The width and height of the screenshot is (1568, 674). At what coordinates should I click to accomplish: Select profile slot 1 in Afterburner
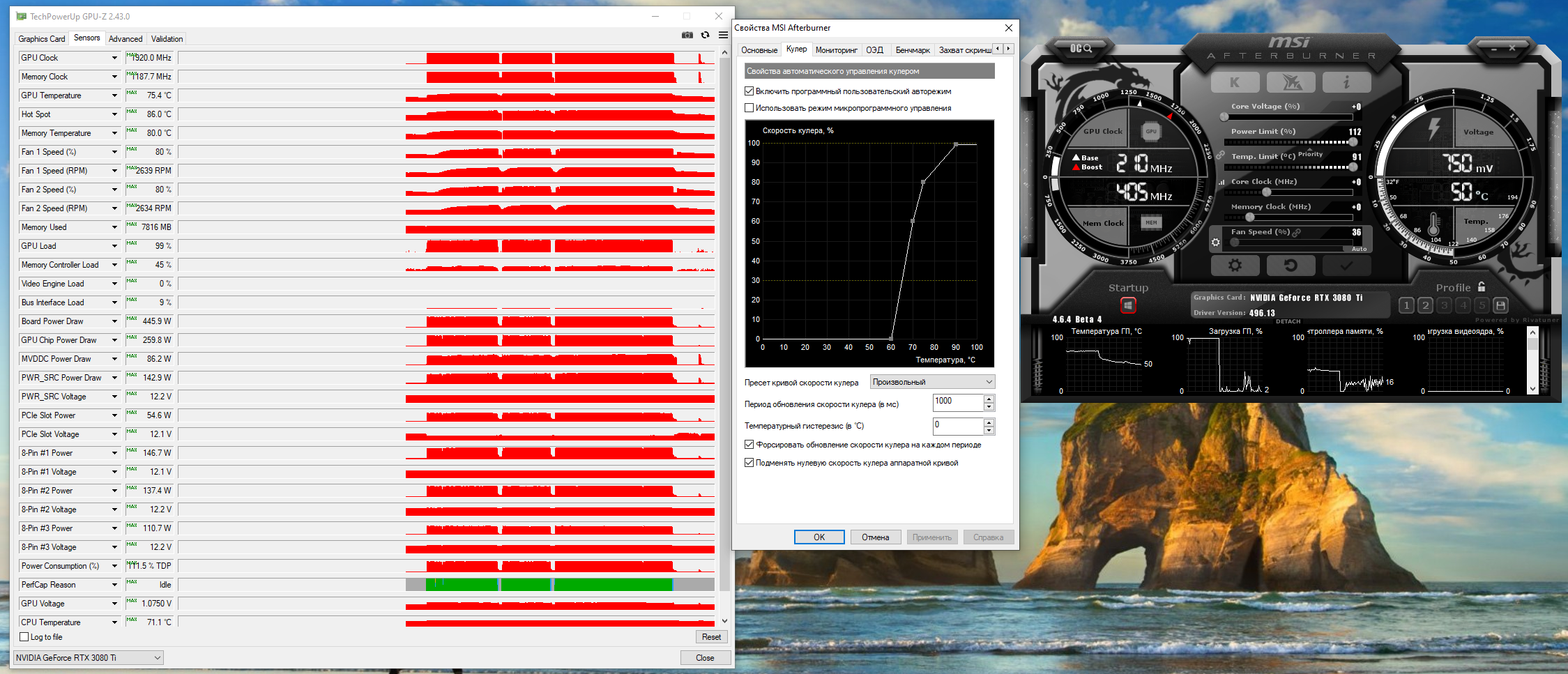click(x=1406, y=305)
